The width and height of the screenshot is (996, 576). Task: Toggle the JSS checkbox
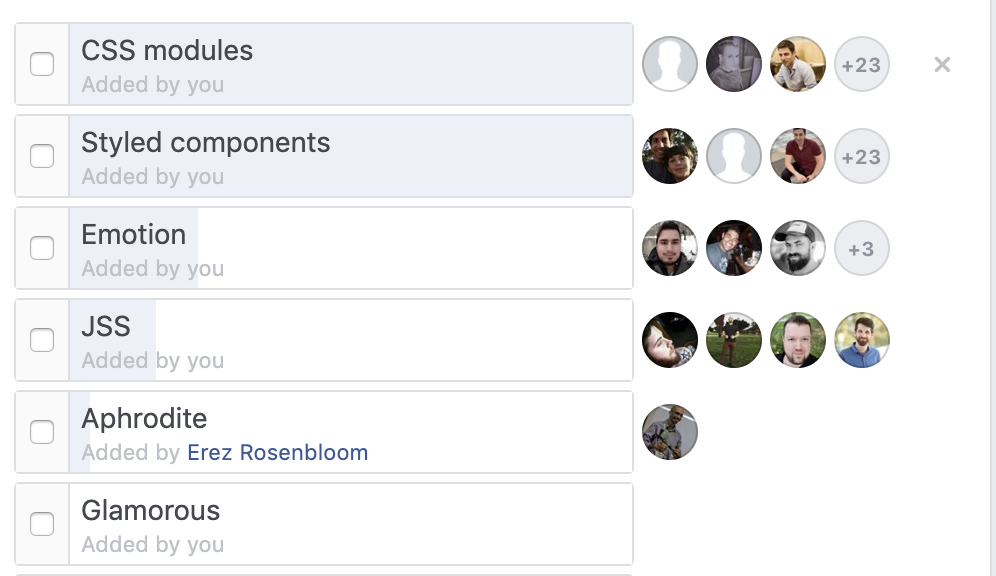click(x=42, y=340)
